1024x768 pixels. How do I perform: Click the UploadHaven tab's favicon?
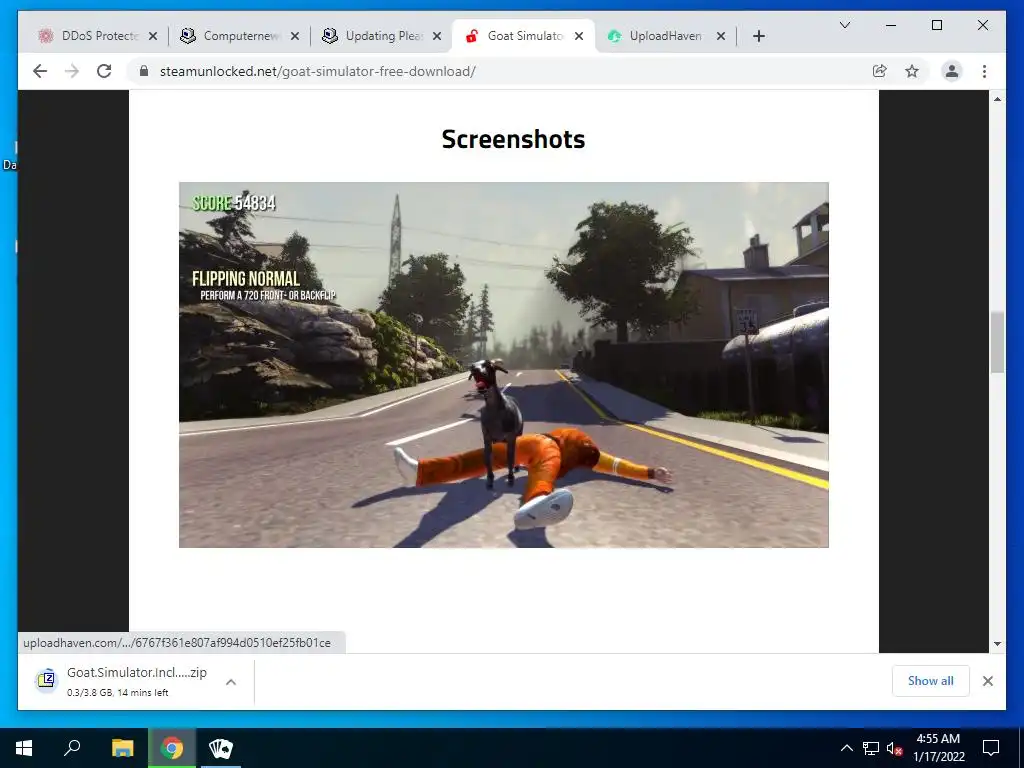coord(614,36)
